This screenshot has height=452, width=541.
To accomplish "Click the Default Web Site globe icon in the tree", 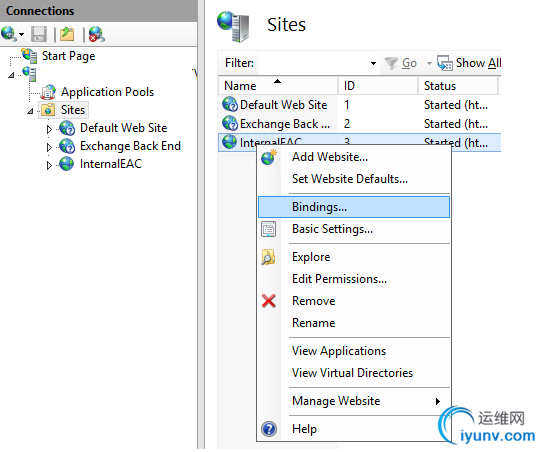I will [67, 128].
